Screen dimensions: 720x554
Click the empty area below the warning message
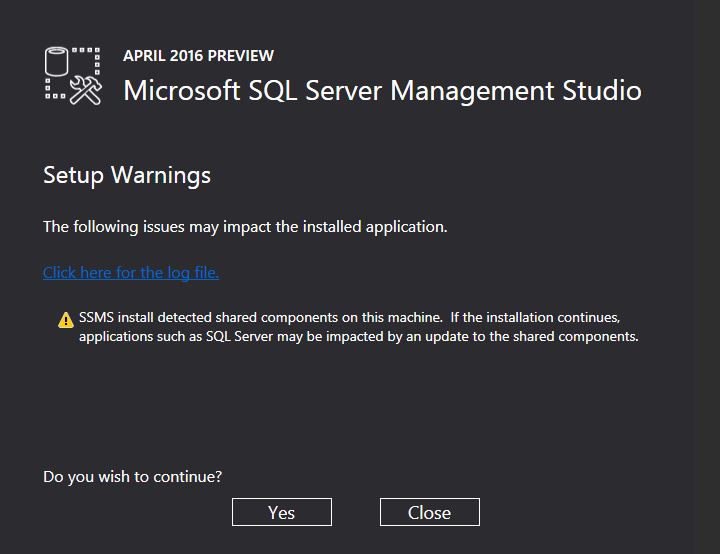point(360,400)
